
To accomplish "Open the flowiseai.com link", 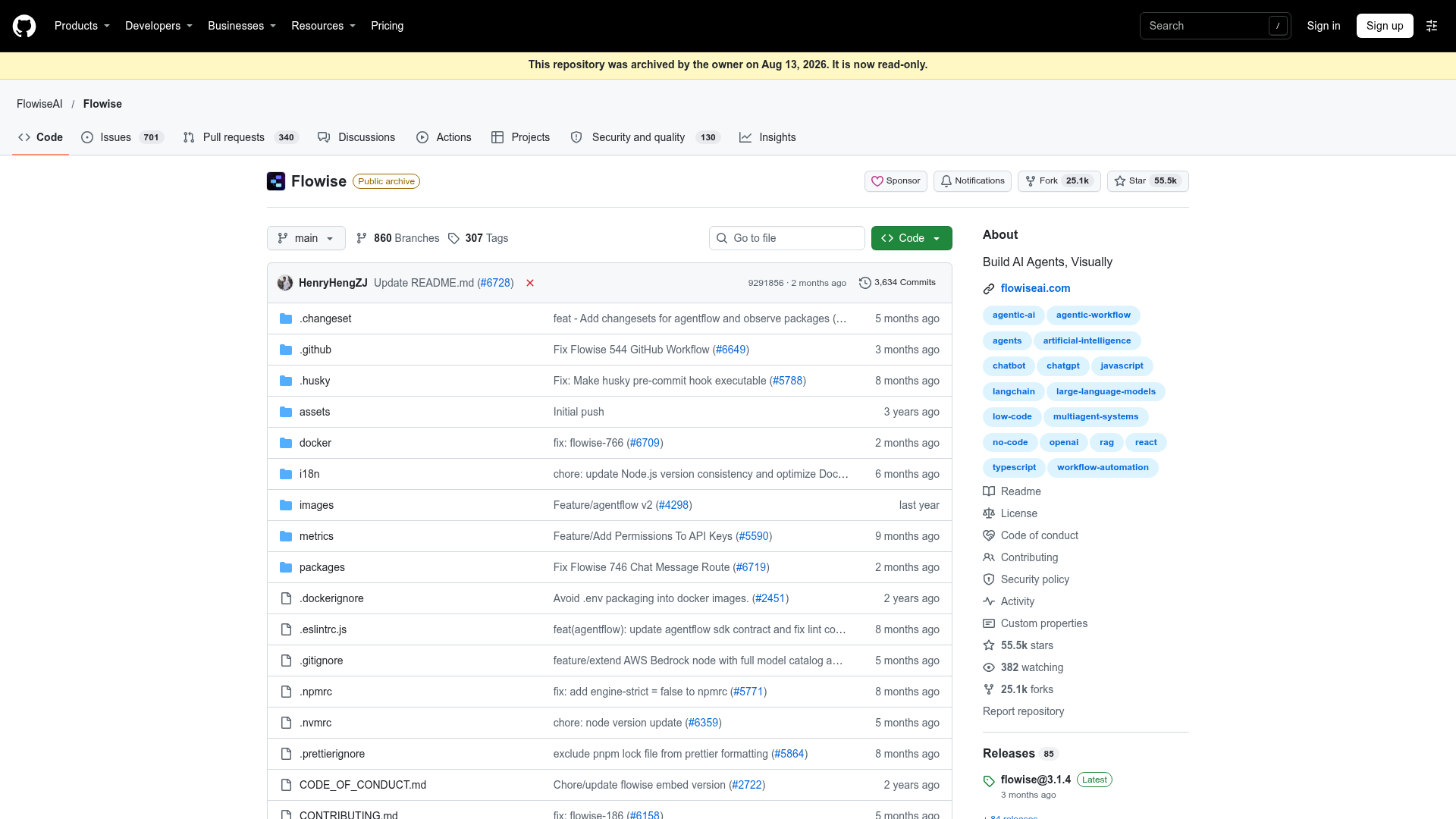I will pyautogui.click(x=1035, y=288).
